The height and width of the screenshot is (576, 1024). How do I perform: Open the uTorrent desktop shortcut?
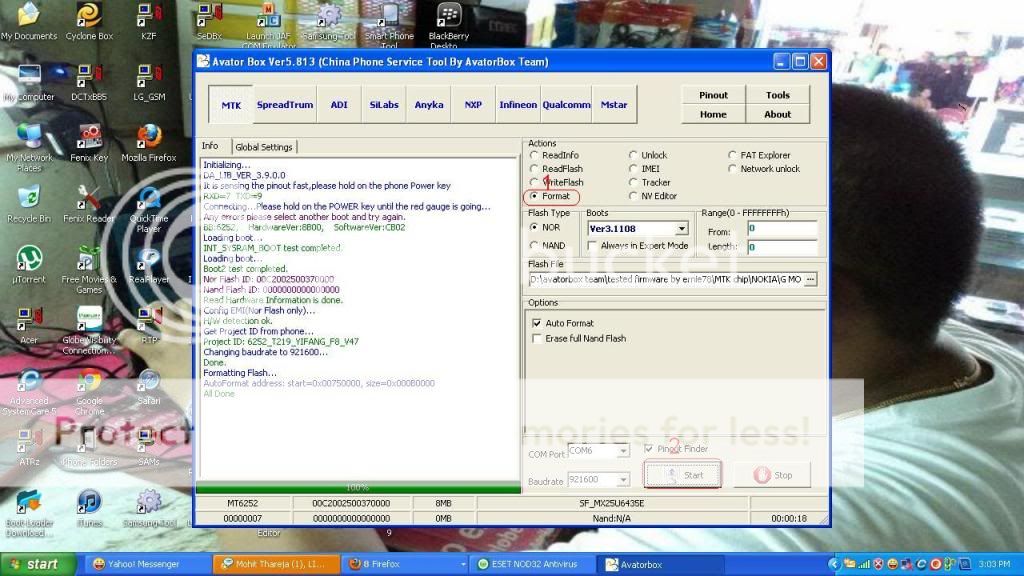[29, 260]
